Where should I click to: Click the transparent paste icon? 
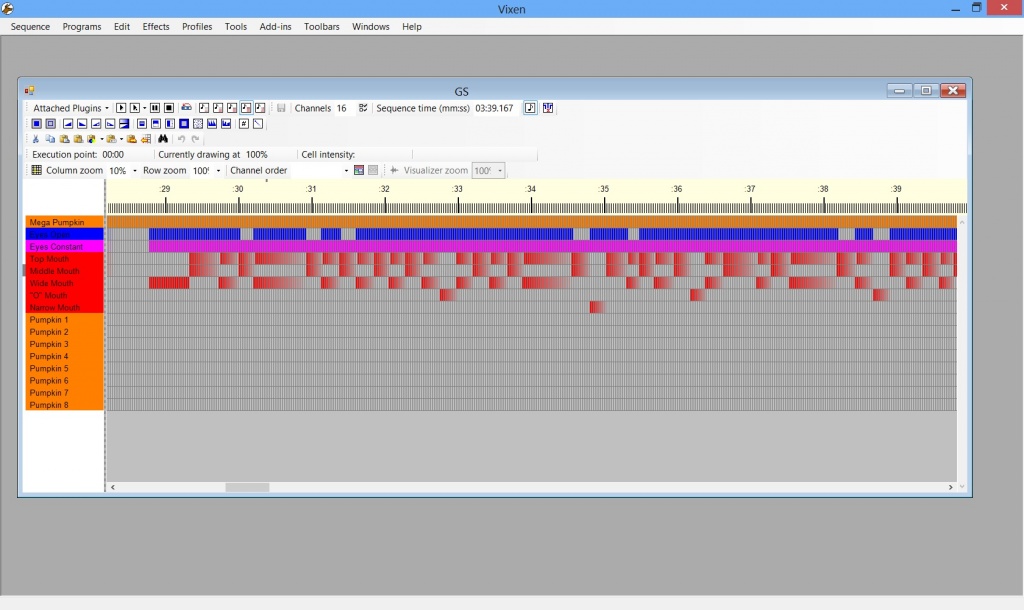pos(78,138)
